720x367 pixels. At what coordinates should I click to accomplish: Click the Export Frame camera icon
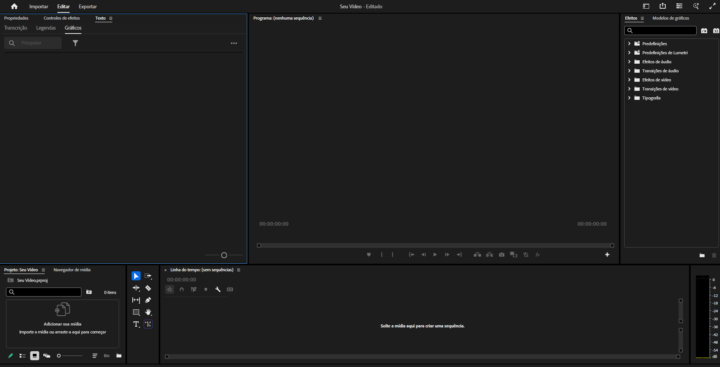tap(501, 254)
